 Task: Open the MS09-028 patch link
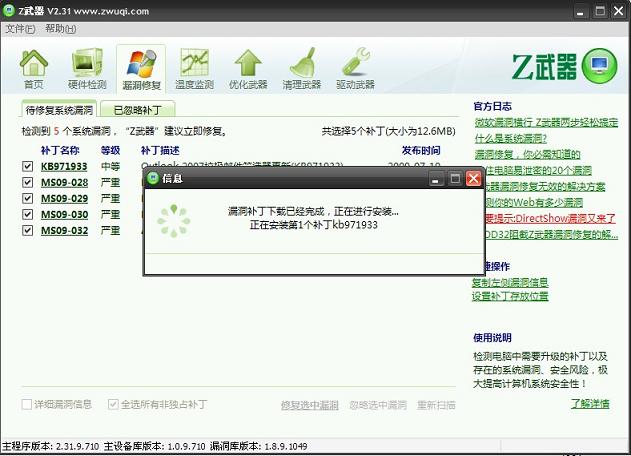coord(64,182)
